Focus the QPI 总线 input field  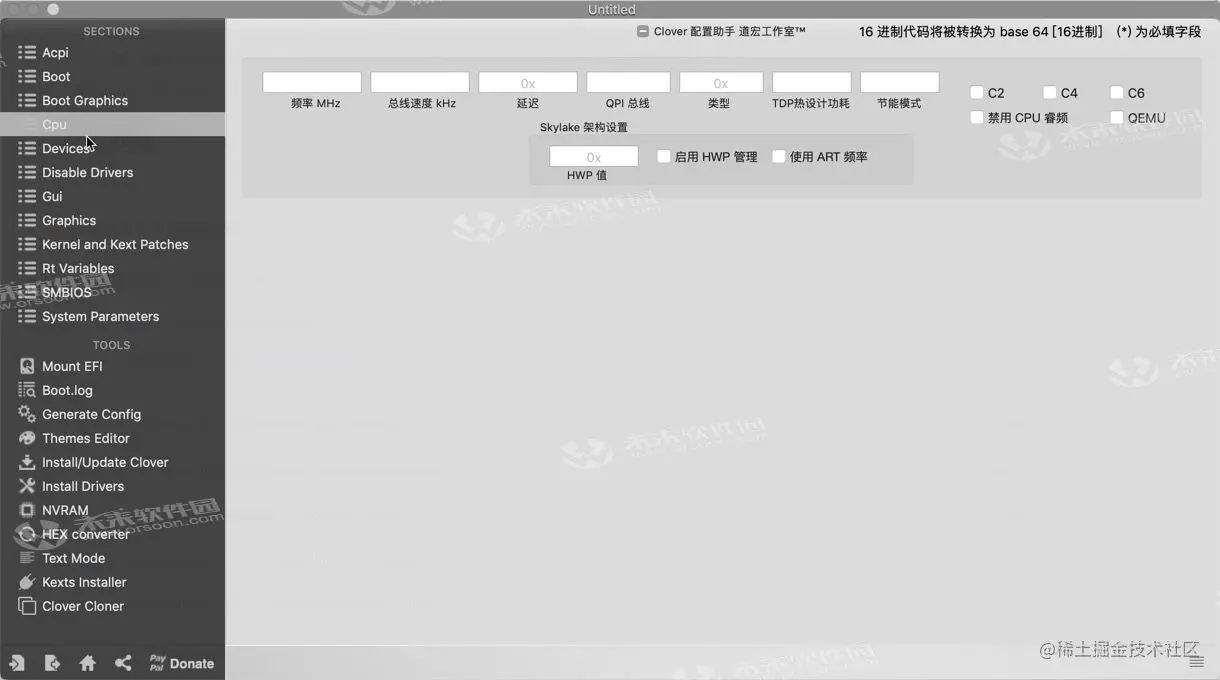(628, 83)
